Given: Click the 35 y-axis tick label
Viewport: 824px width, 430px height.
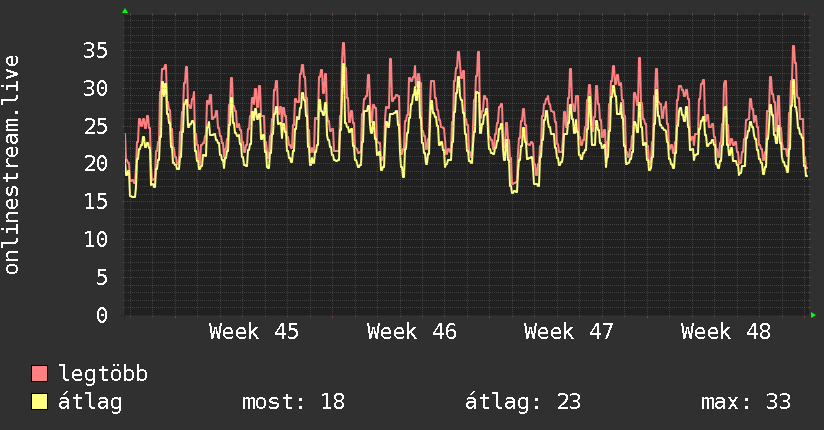Looking at the screenshot, I should point(95,51).
